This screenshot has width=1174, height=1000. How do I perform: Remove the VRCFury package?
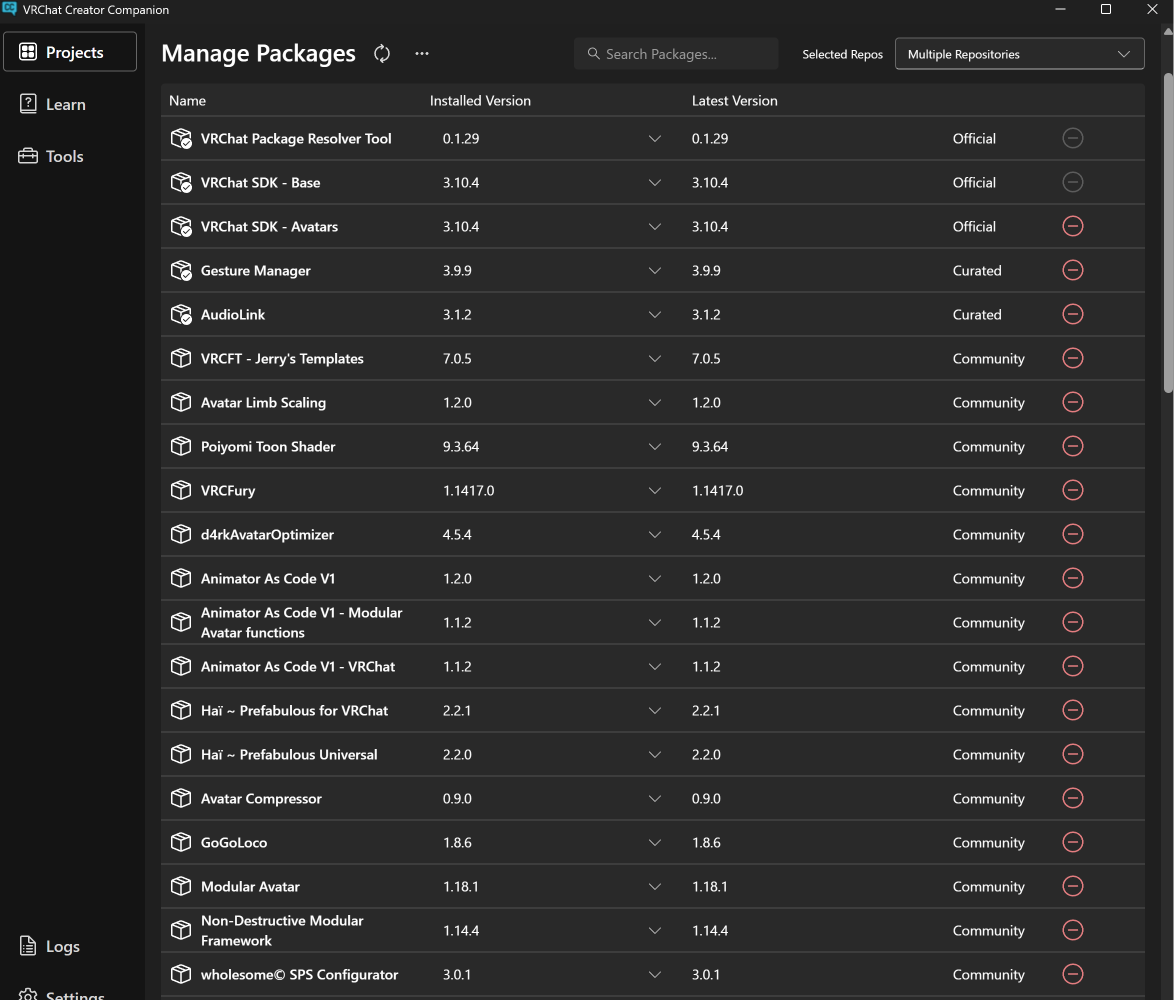[x=1073, y=490]
